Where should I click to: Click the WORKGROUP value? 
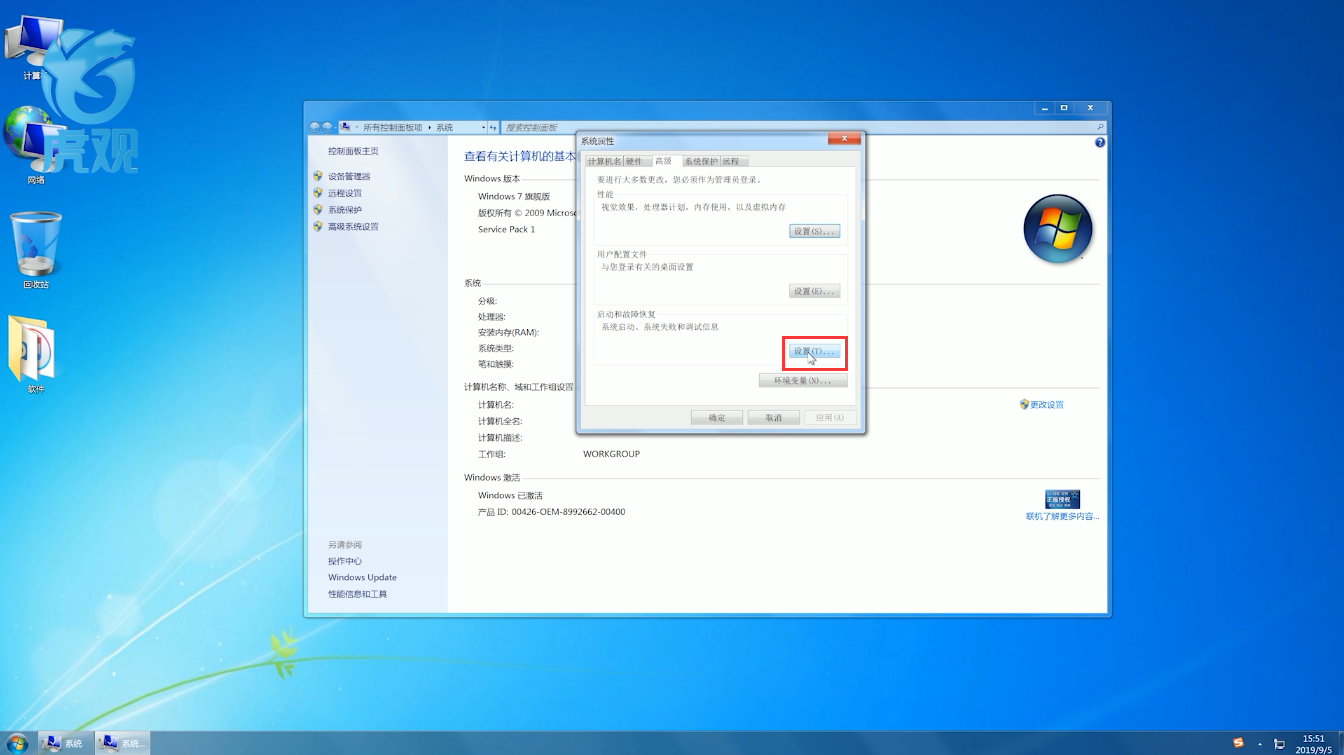tap(611, 454)
